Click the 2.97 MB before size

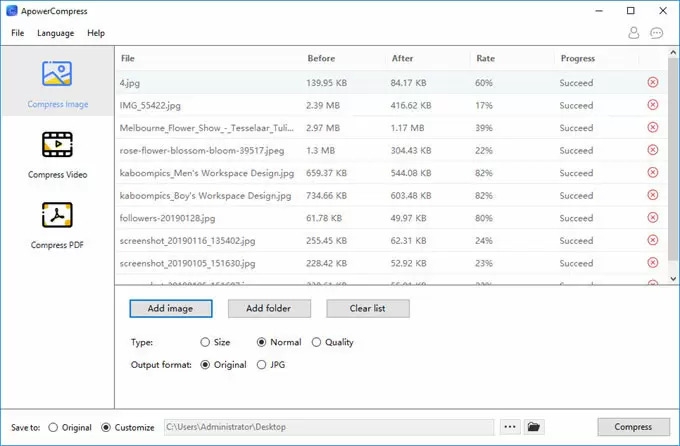tap(323, 128)
